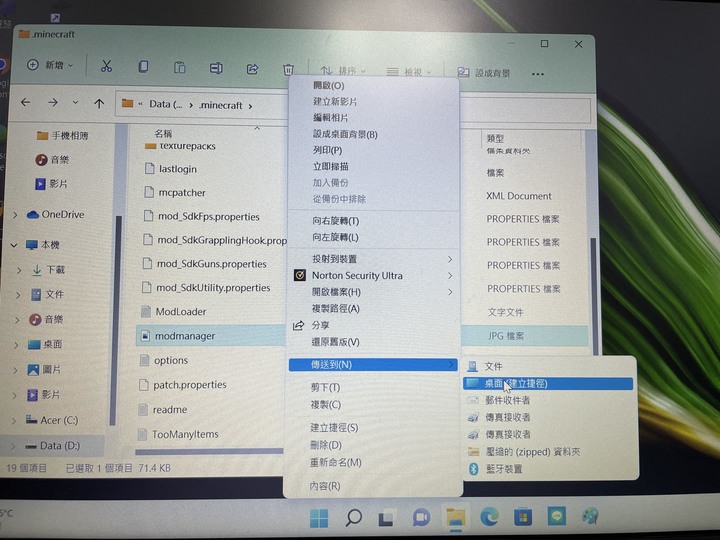Select the mcpatcher file

(x=174, y=192)
